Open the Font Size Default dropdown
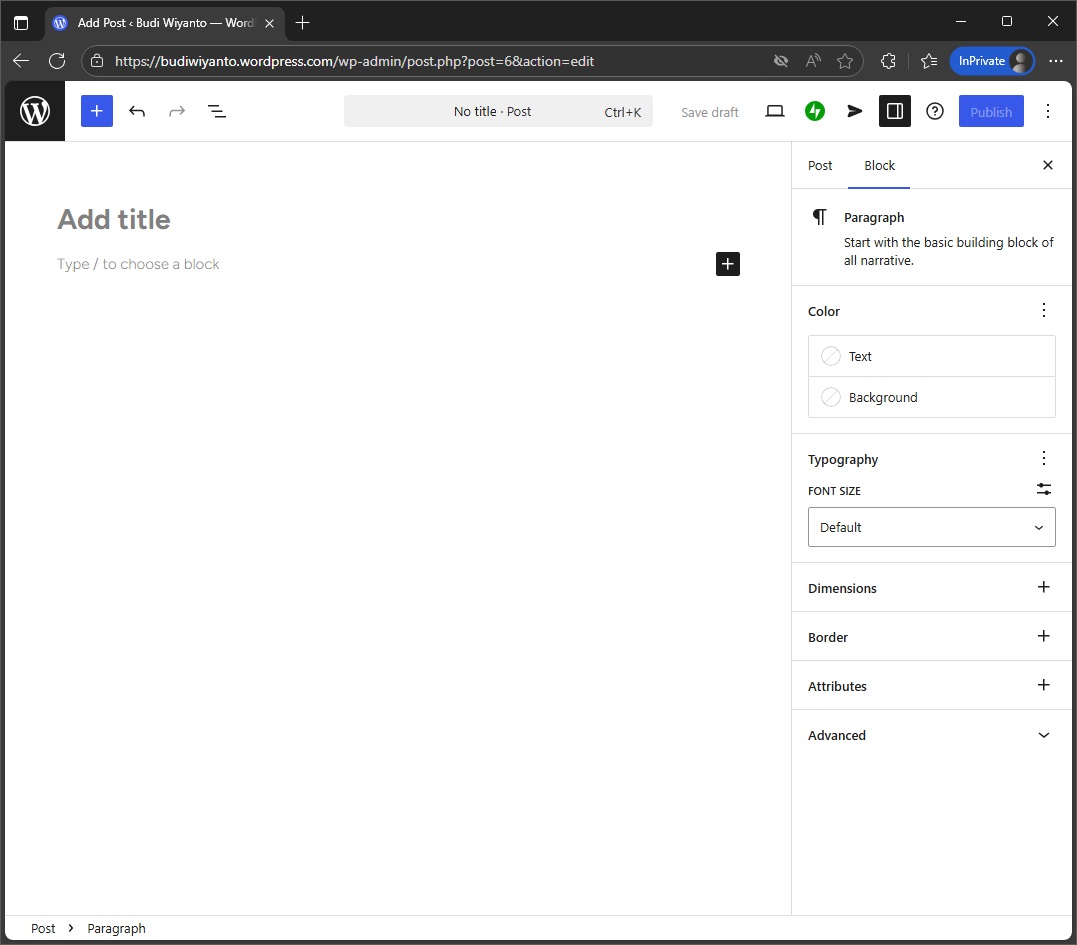The width and height of the screenshot is (1077, 945). click(931, 527)
